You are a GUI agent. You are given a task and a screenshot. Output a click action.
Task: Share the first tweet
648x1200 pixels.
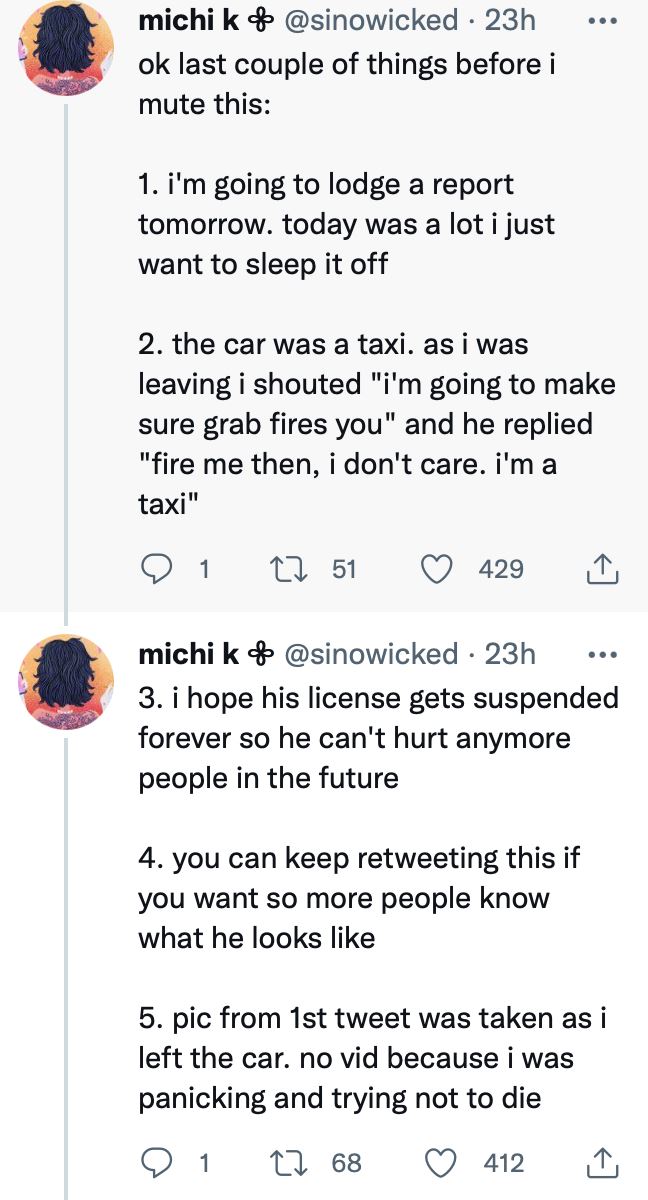602,569
